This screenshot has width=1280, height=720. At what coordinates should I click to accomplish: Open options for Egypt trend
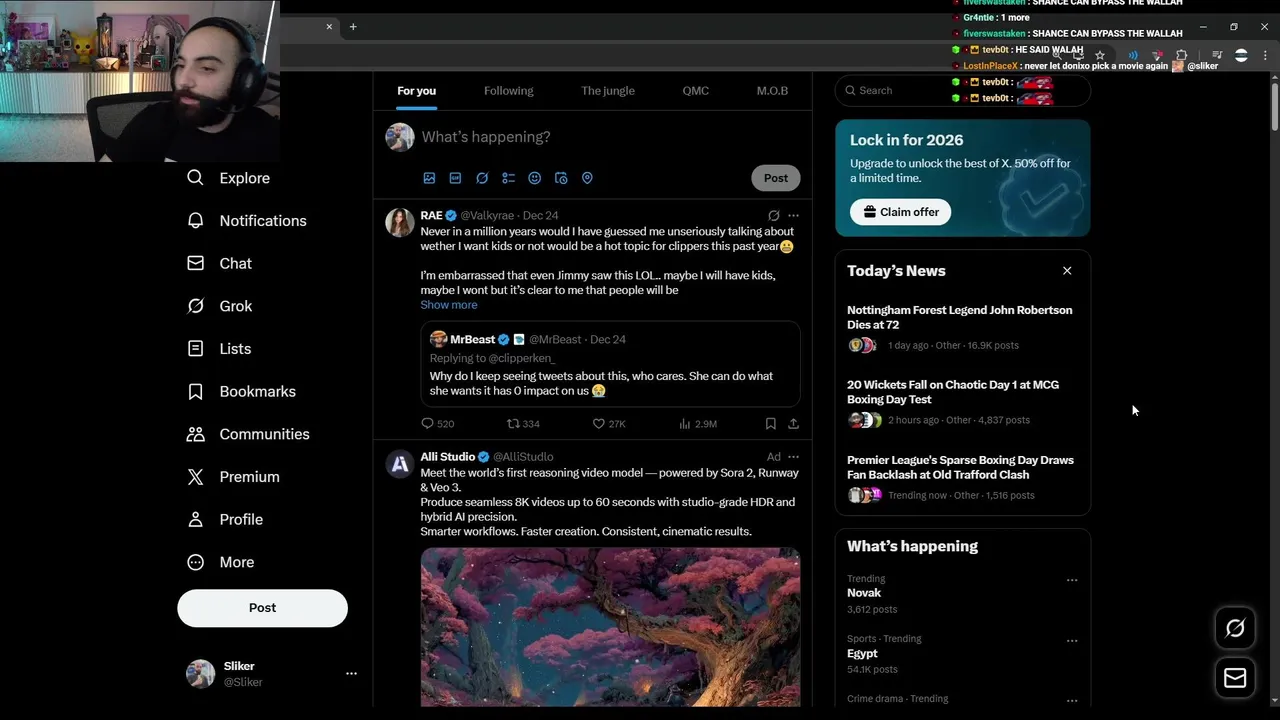[x=1072, y=640]
